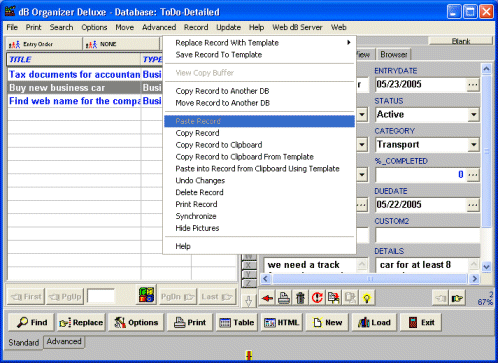Select Print Record menu entry
This screenshot has height=363, width=498.
259,204
